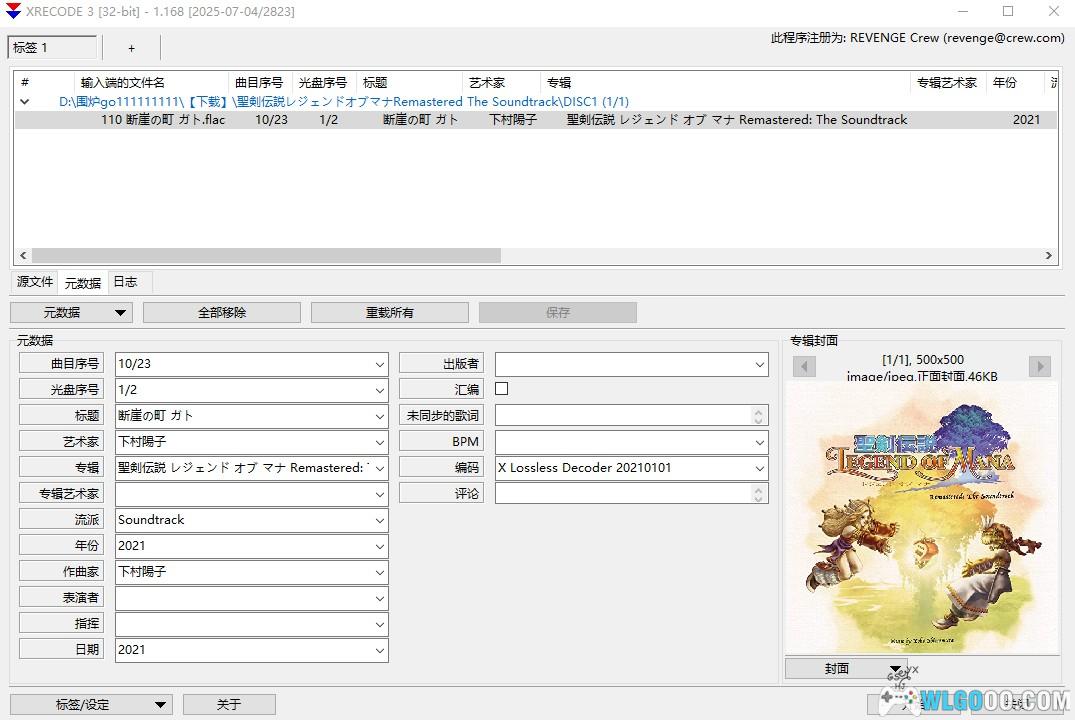Switch to the 标签 1 tab
Screen dimensions: 1075x720
coord(52,47)
